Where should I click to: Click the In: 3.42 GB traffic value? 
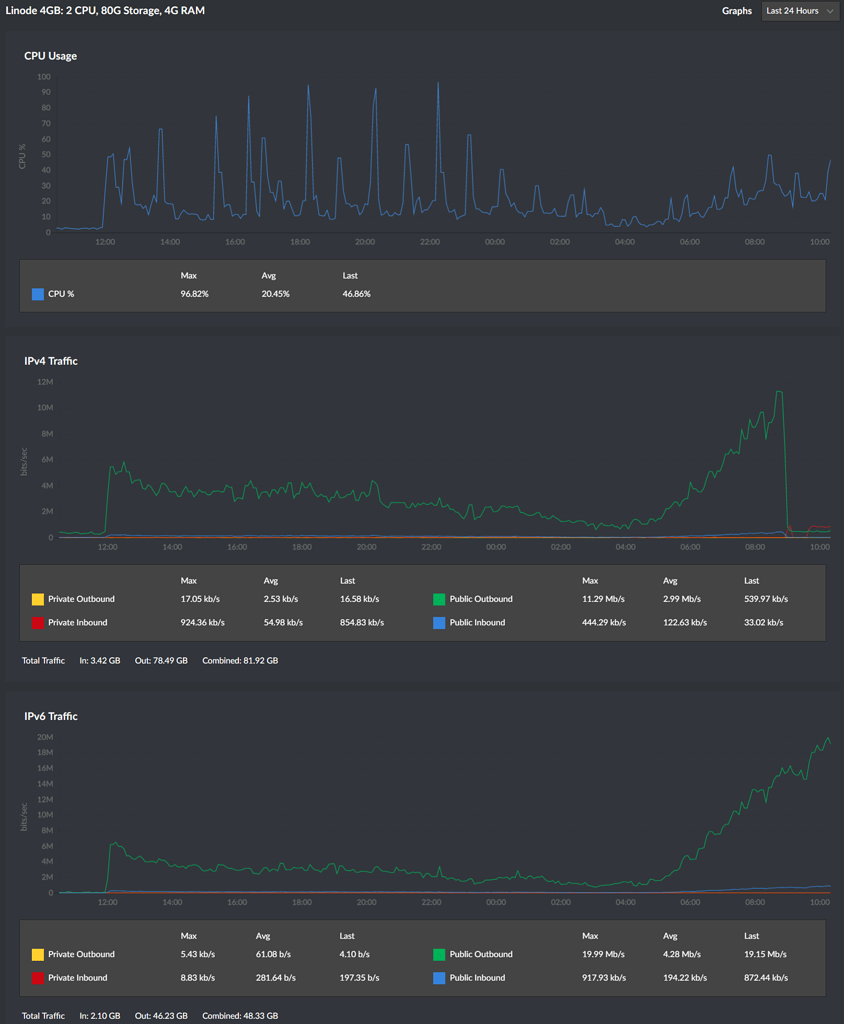coord(101,660)
